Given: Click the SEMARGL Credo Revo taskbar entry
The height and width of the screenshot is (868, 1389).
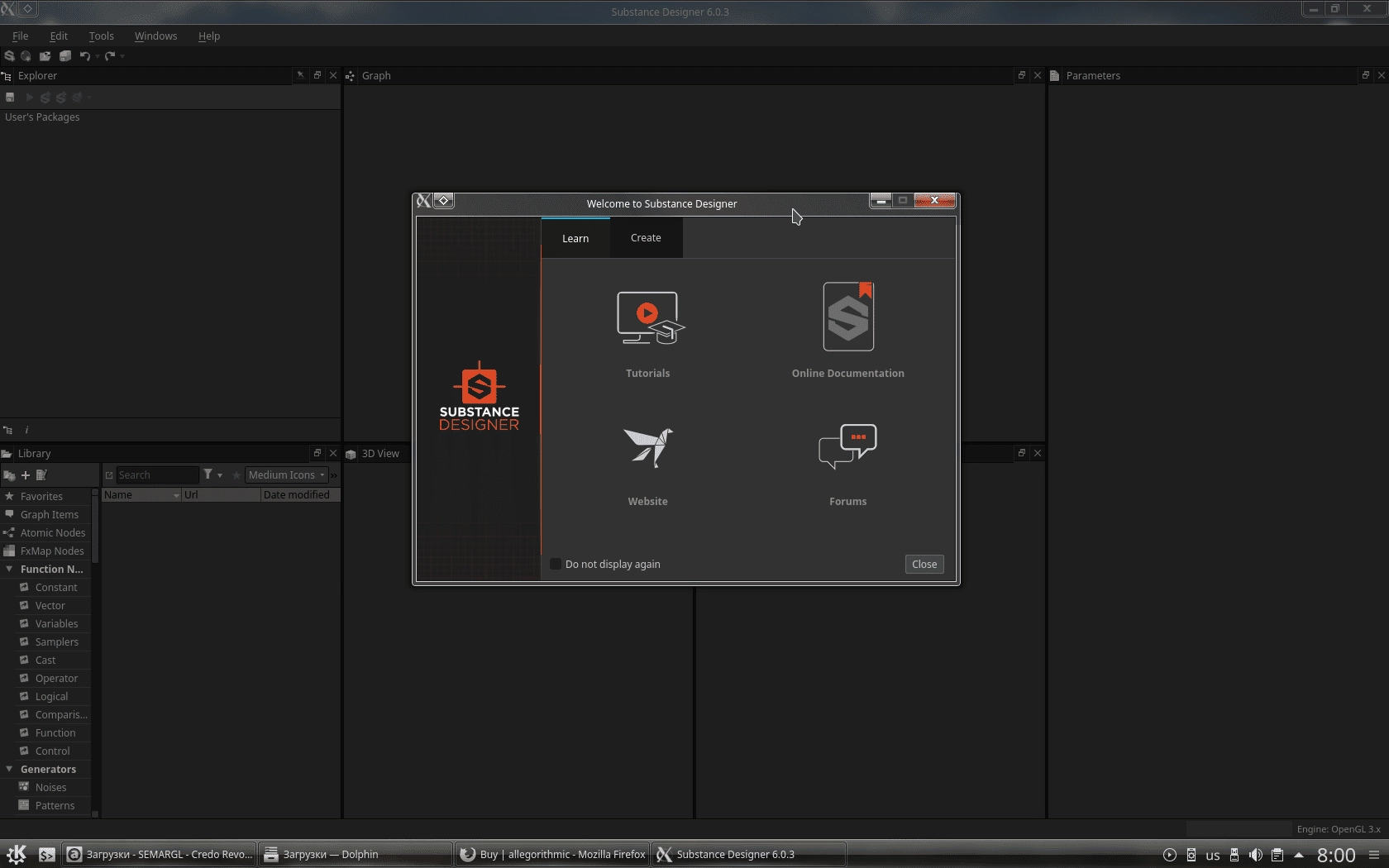Looking at the screenshot, I should (160, 854).
